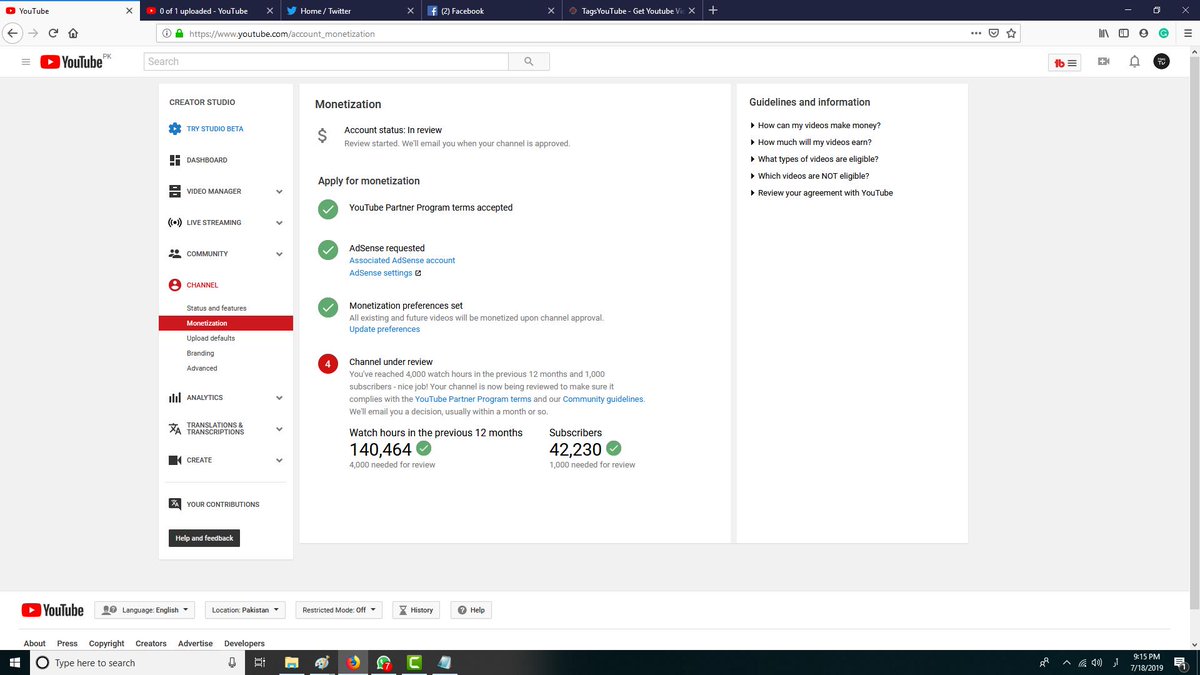Click the red step 4 circle
The height and width of the screenshot is (675, 1200).
[x=328, y=364]
